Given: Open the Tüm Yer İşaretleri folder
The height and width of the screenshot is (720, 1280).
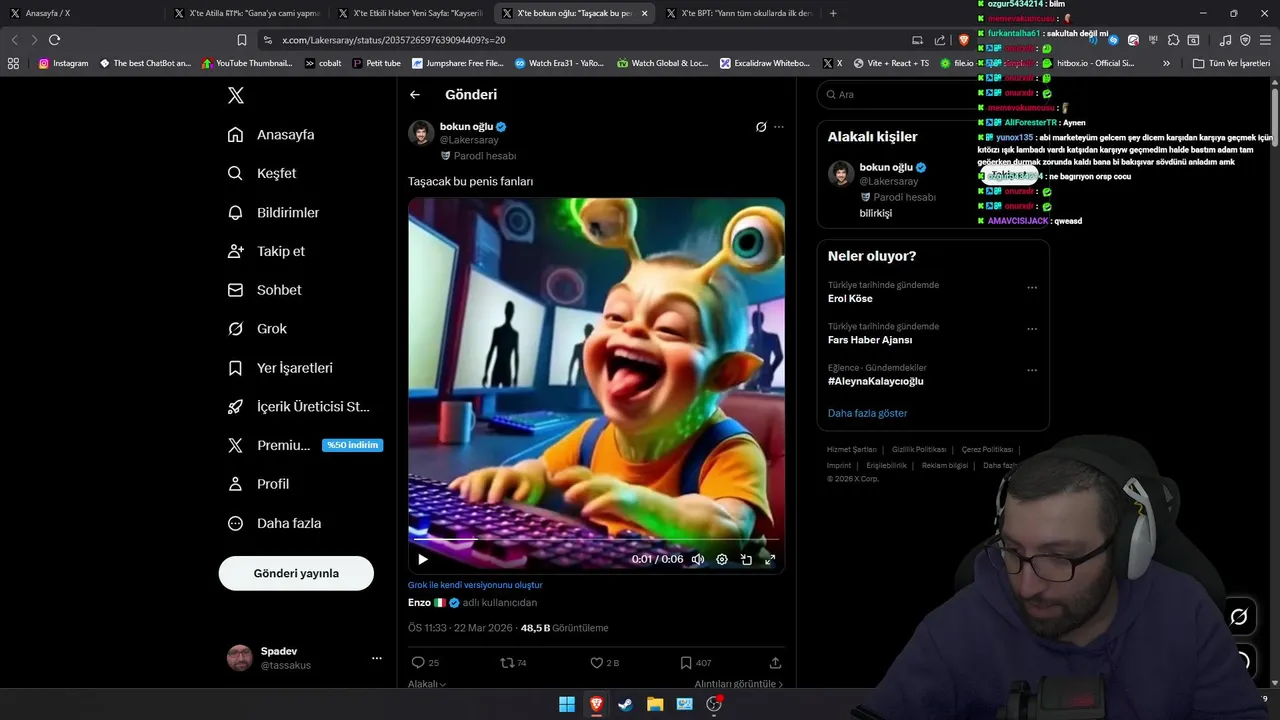Looking at the screenshot, I should pos(1231,63).
